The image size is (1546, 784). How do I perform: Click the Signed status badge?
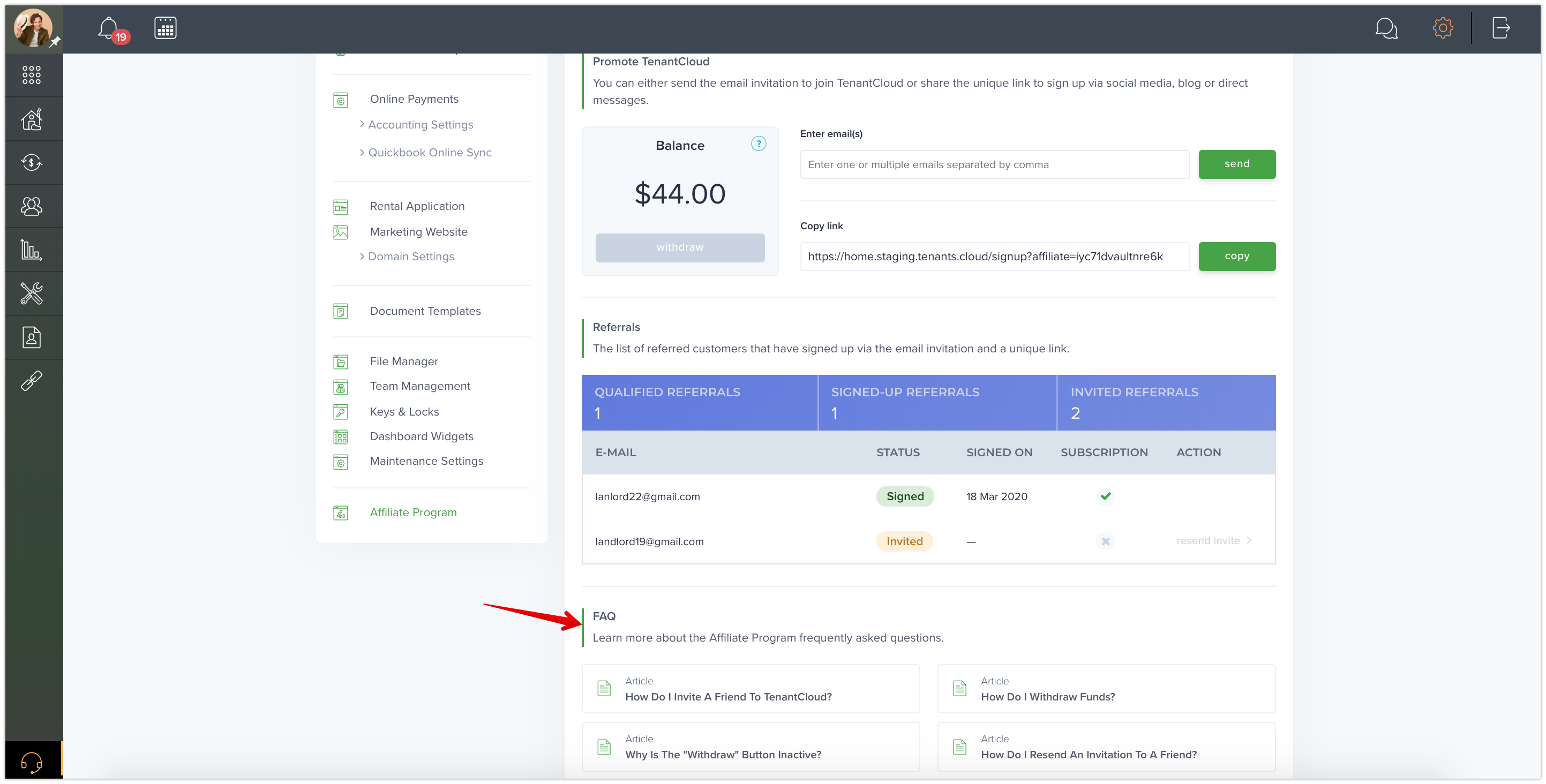point(904,496)
